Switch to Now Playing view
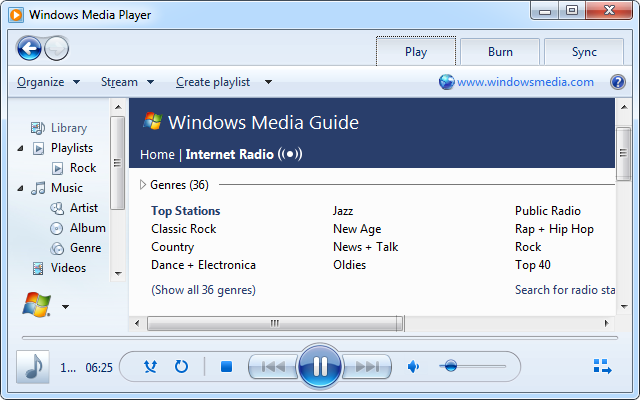This screenshot has width=640, height=400. point(602,367)
